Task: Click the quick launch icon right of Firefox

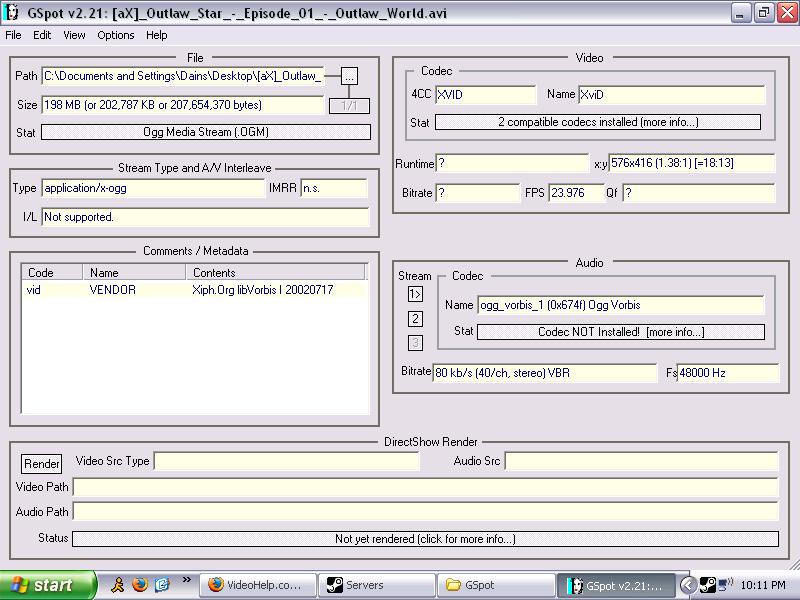Action: (162, 585)
